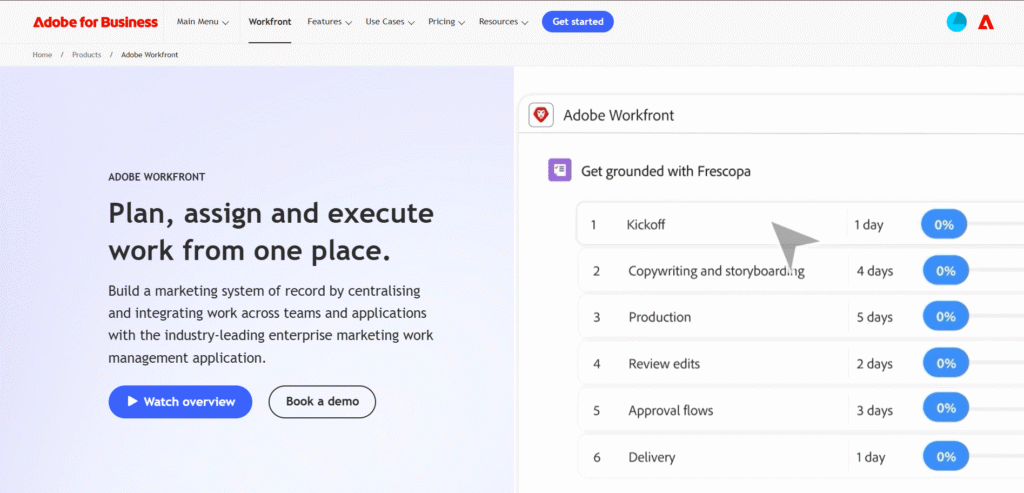Expand the Pricing menu
This screenshot has height=493, width=1024.
pyautogui.click(x=447, y=22)
